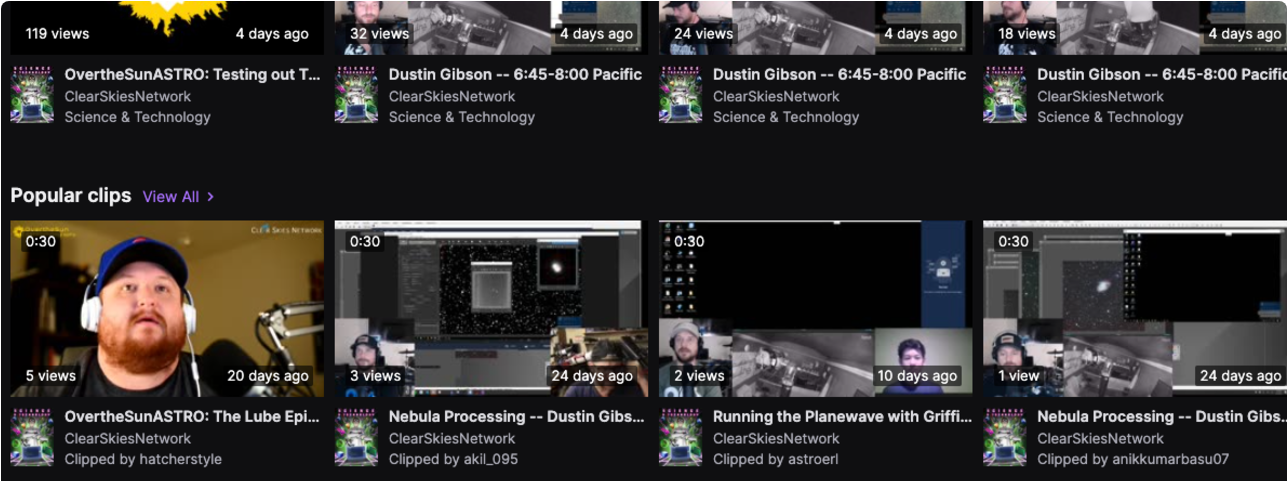This screenshot has height=481, width=1288.
Task: Open title of the 18-views Dustin Gibson video
Action: [1160, 74]
